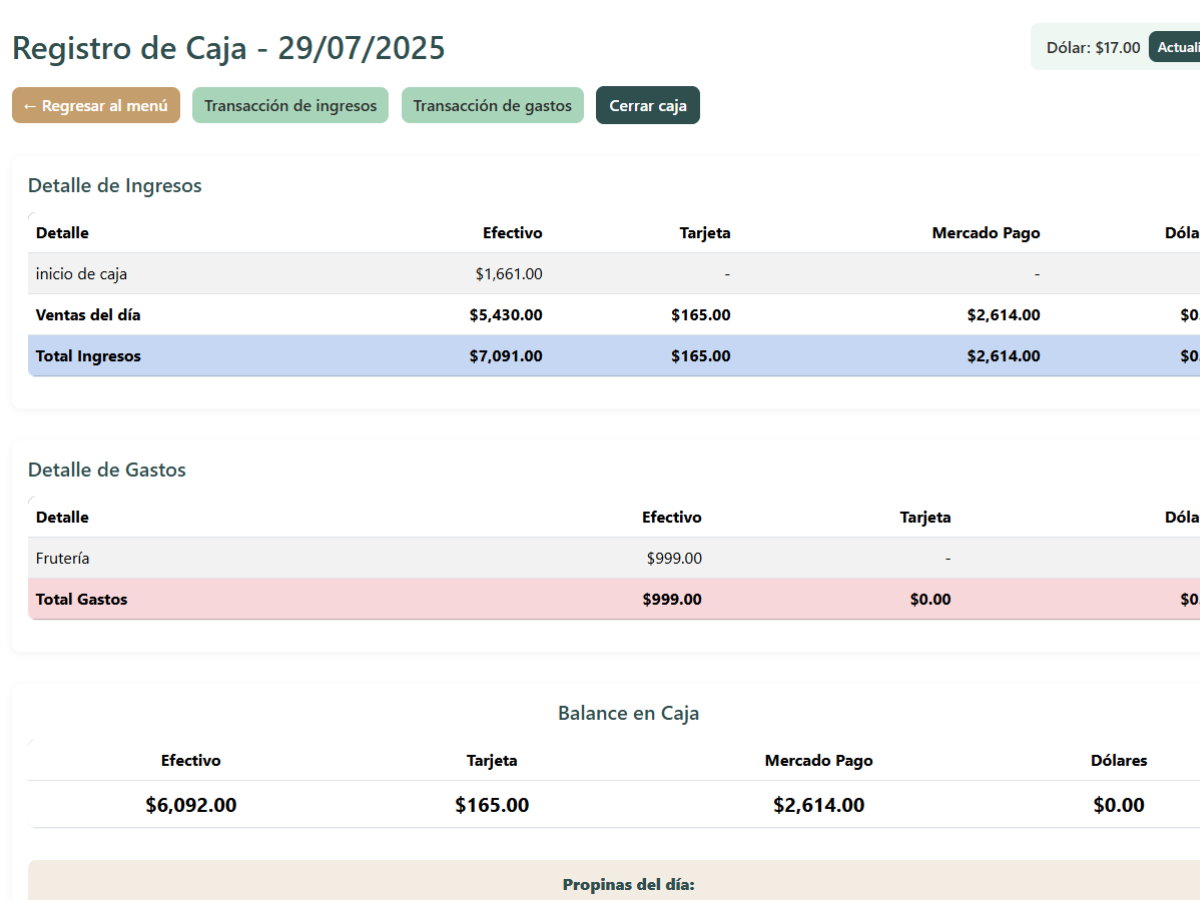Viewport: 1200px width, 900px height.
Task: Update the dollar rate with Actualizar
Action: click(x=1176, y=47)
